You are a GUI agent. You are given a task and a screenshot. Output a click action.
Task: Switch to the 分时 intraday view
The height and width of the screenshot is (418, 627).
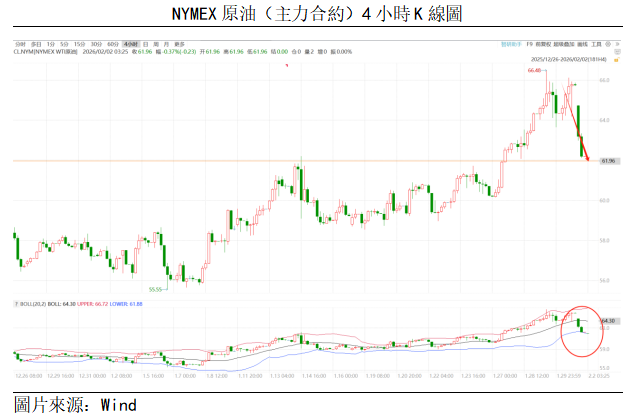coord(19,44)
